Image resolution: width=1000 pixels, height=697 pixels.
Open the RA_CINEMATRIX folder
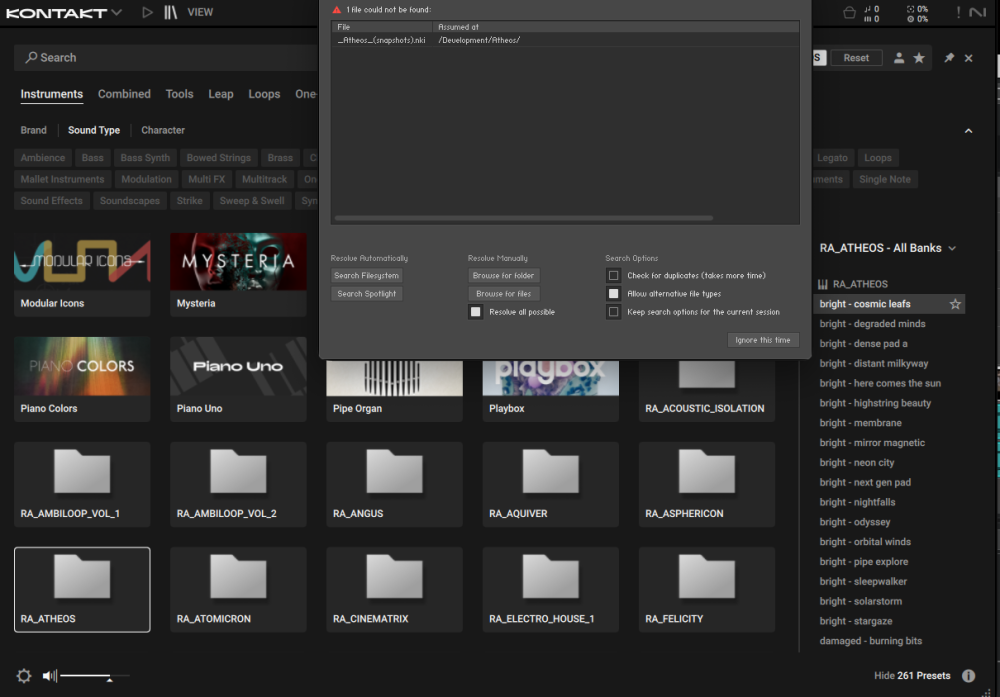pos(394,590)
